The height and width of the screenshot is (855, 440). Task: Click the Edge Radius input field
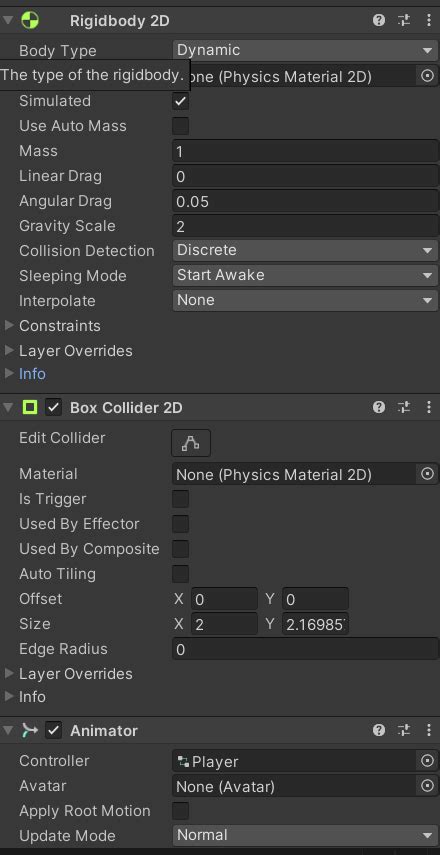click(x=305, y=649)
